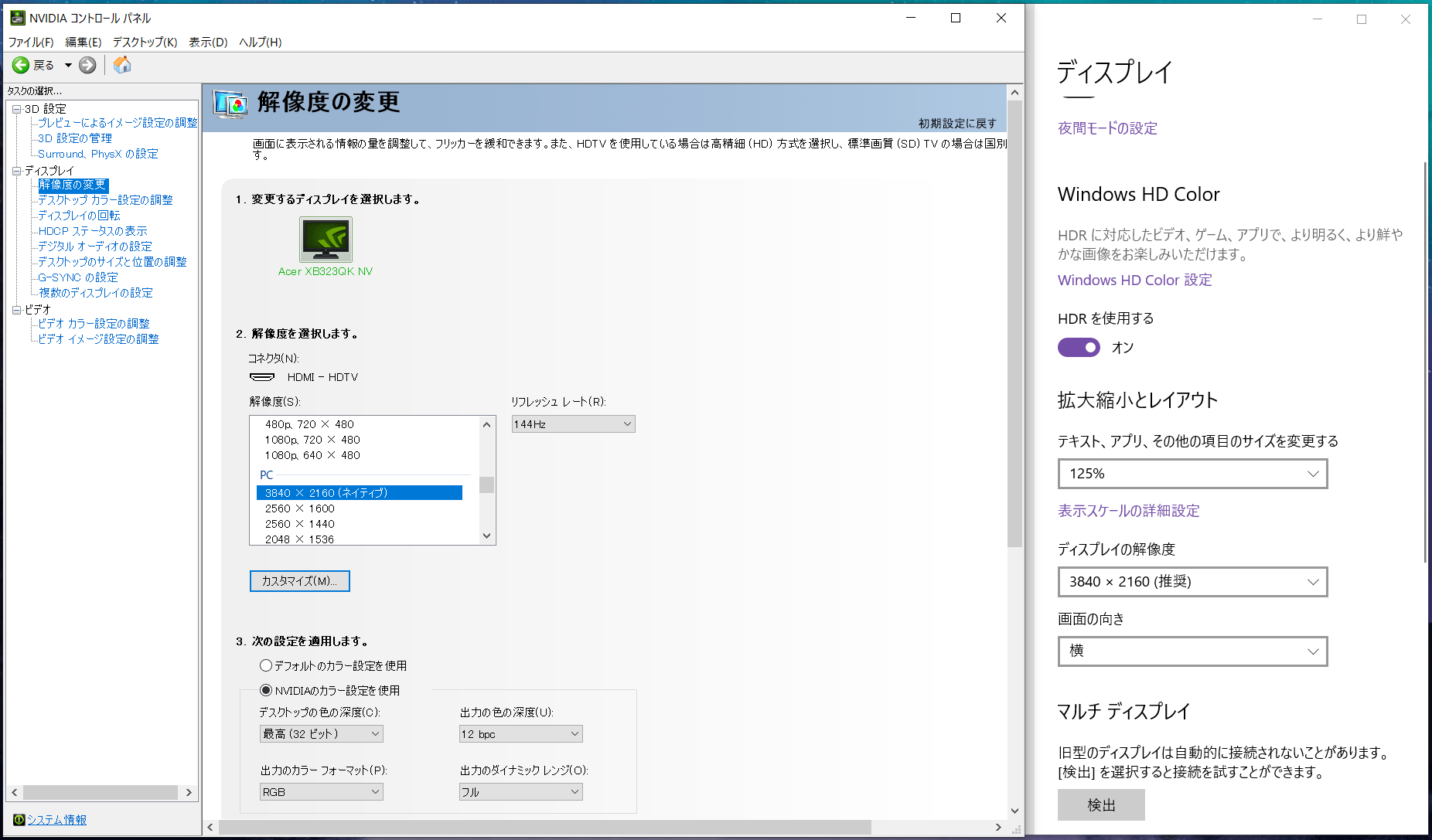This screenshot has width=1432, height=840.
Task: Select 480p, 720 × 480 resolution
Action: coord(309,424)
